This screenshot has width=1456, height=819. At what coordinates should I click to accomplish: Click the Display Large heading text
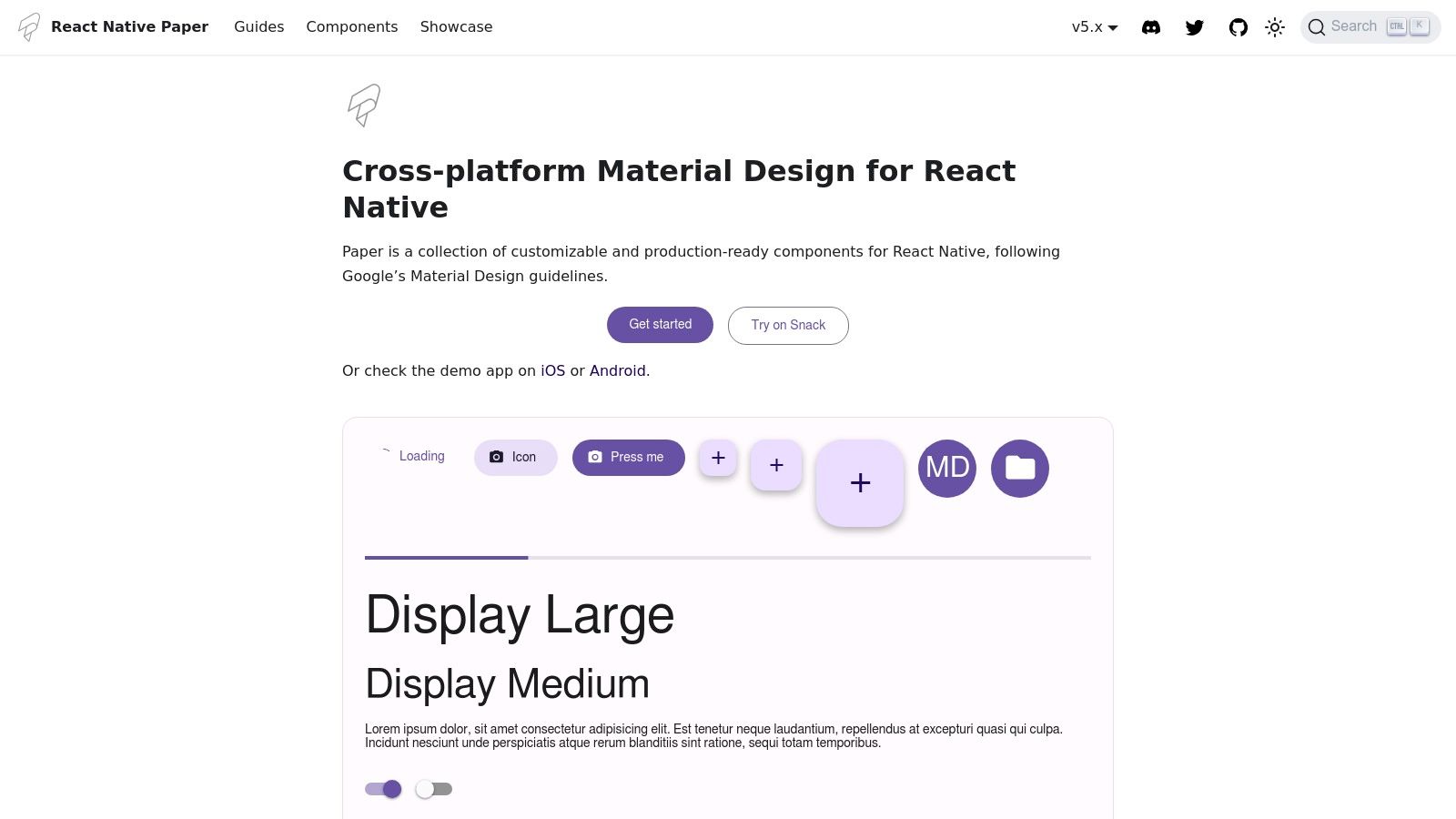pos(520,616)
